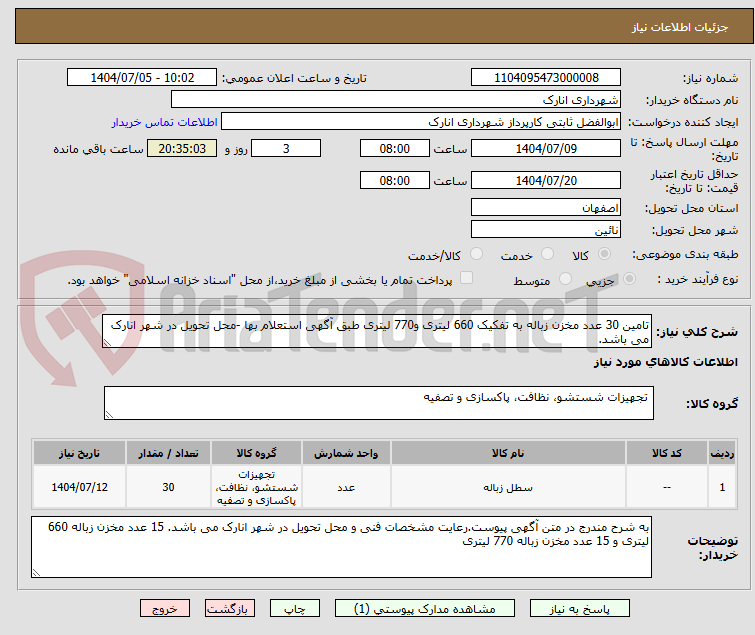The width and height of the screenshot is (755, 635).
Task: Click the اطلاعات کالاهای مورد نیاز heading
Action: coord(665,362)
